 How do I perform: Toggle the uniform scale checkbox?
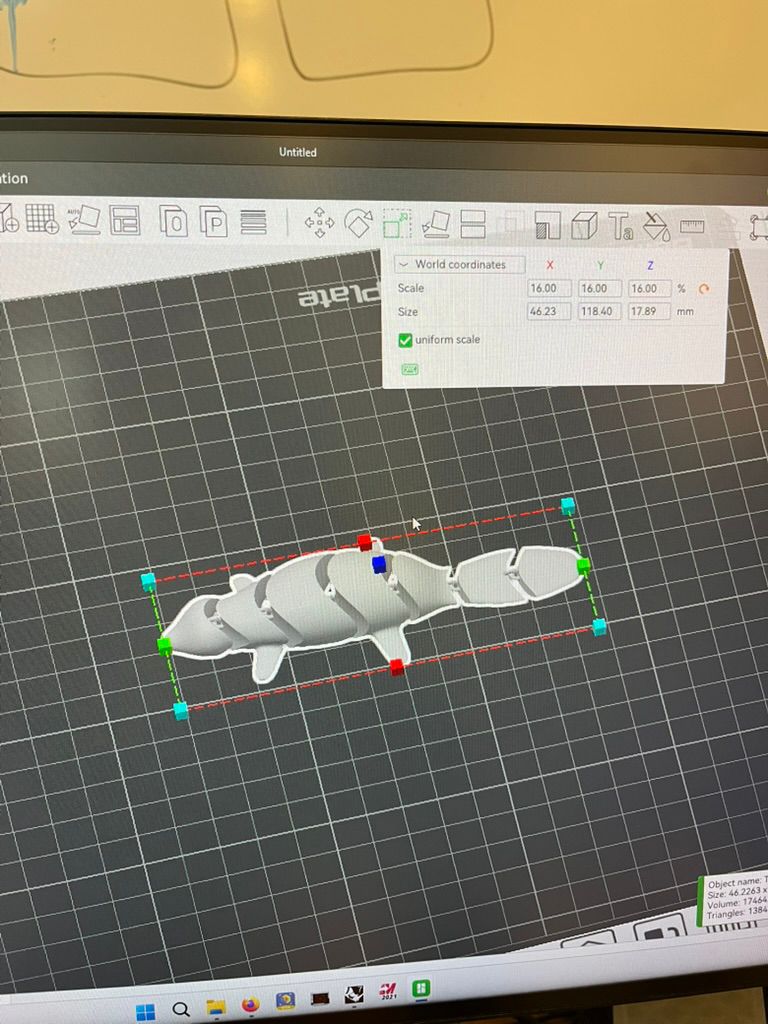[405, 340]
